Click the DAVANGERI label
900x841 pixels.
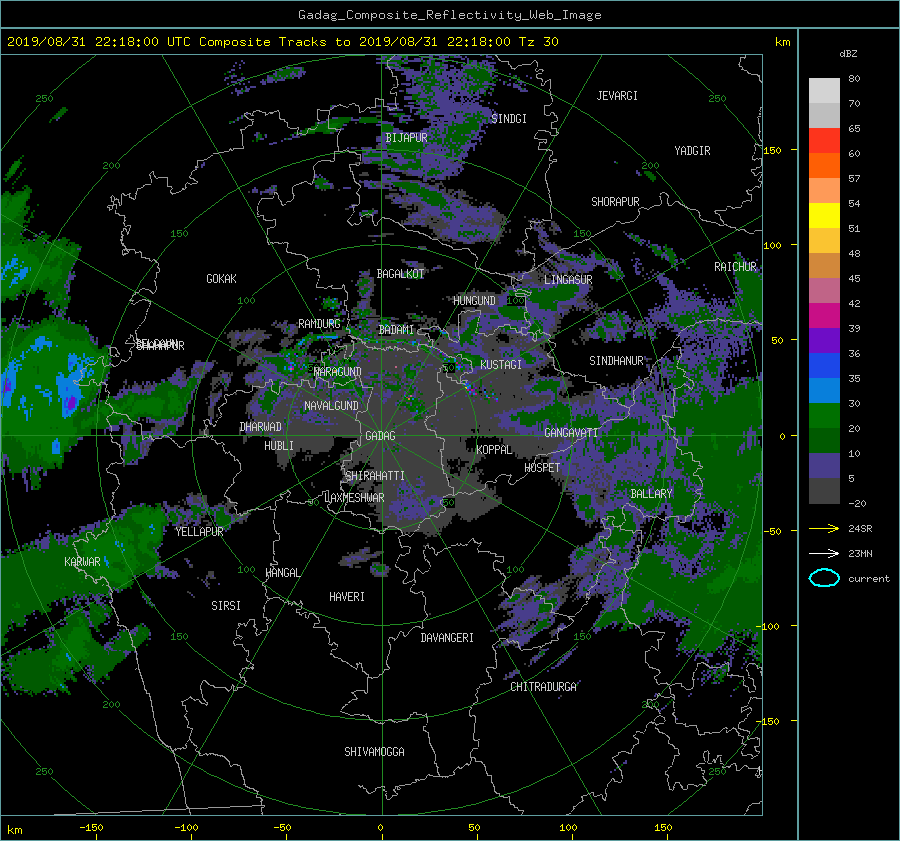(447, 638)
